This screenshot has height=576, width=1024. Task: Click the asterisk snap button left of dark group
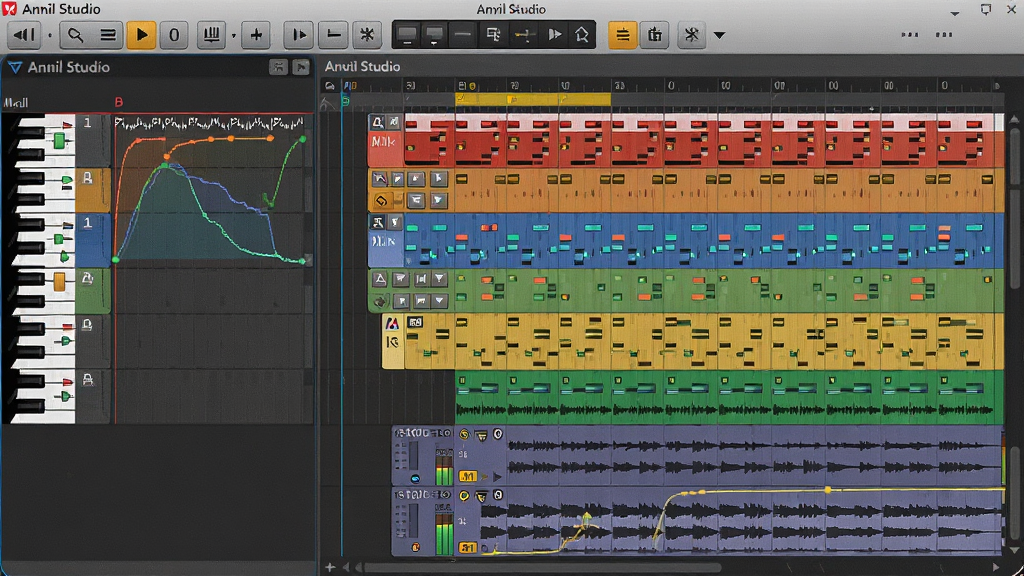tap(367, 35)
